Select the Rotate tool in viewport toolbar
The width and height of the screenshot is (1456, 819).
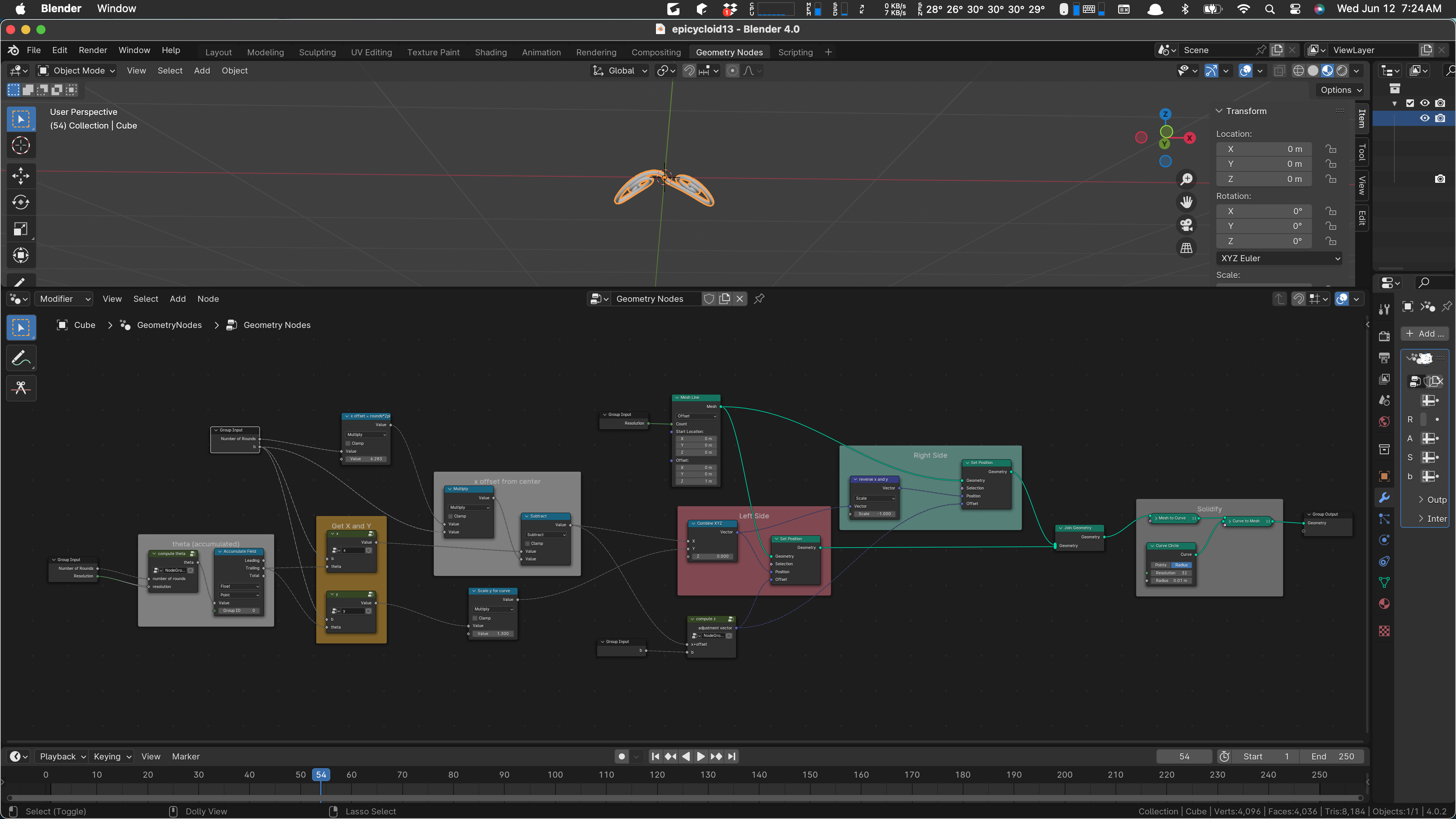(x=21, y=202)
